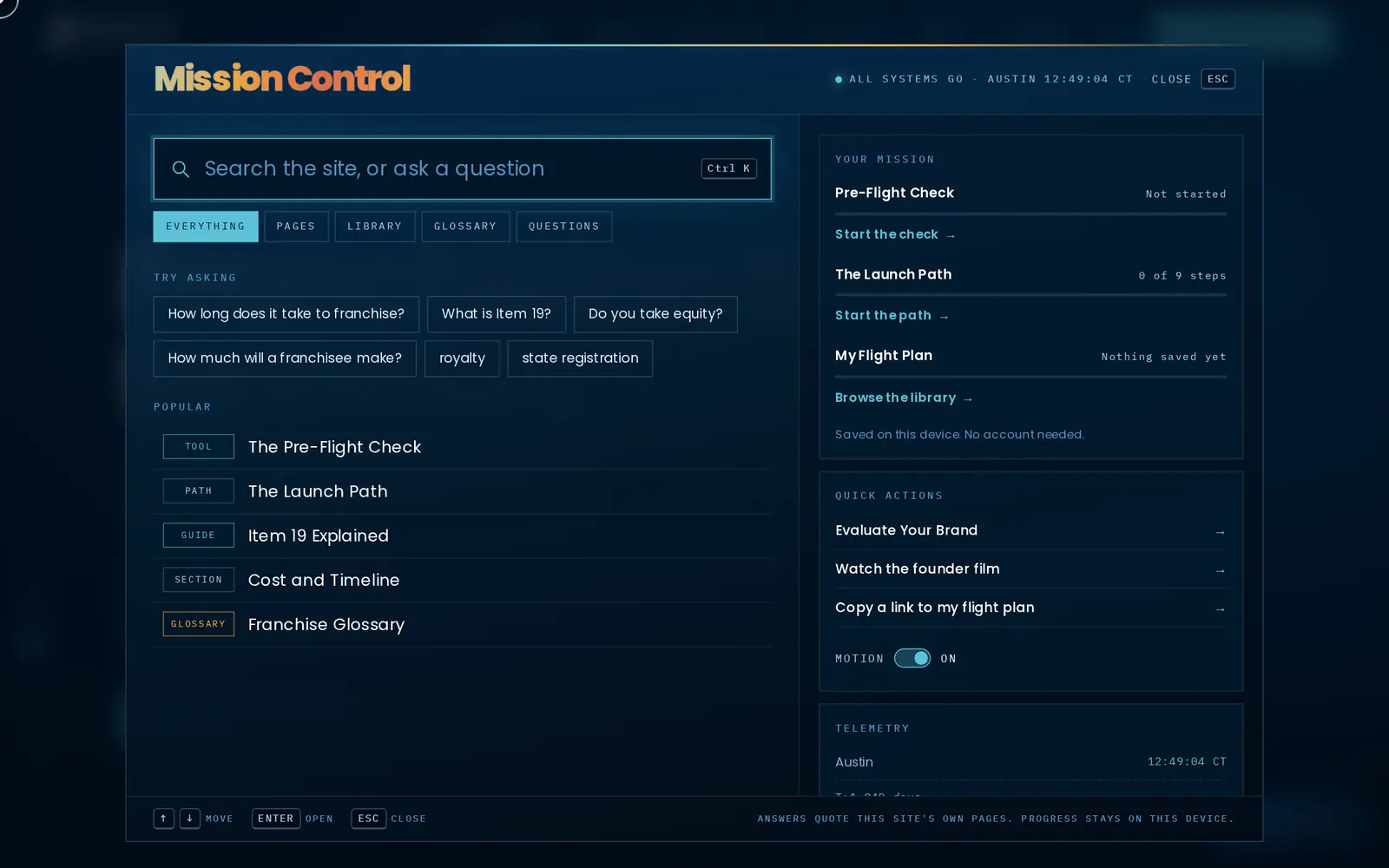Open The Pre-Flight Check popular result
The image size is (1389, 868).
pos(463,447)
